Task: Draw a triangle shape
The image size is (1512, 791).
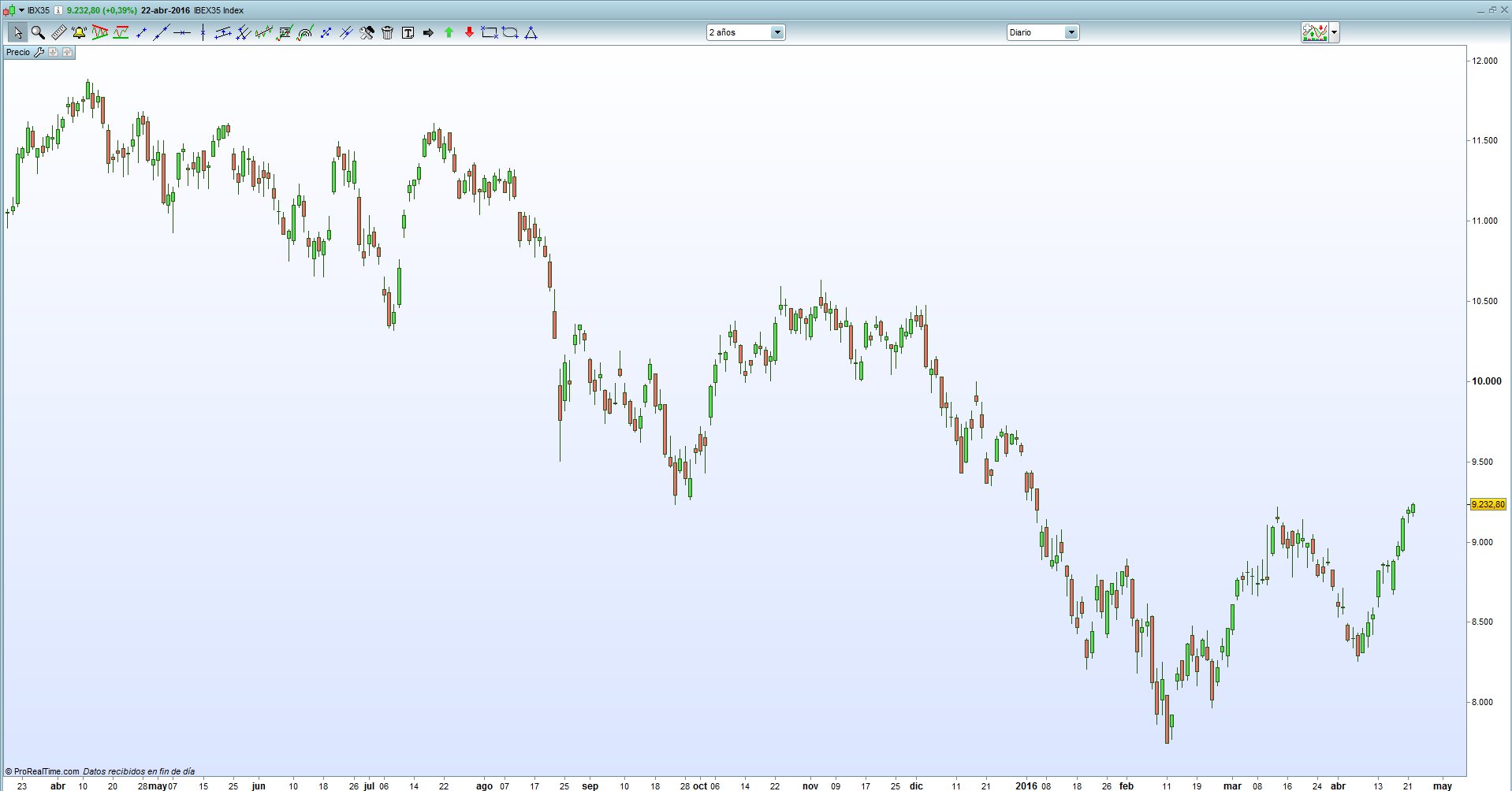Action: (x=531, y=32)
